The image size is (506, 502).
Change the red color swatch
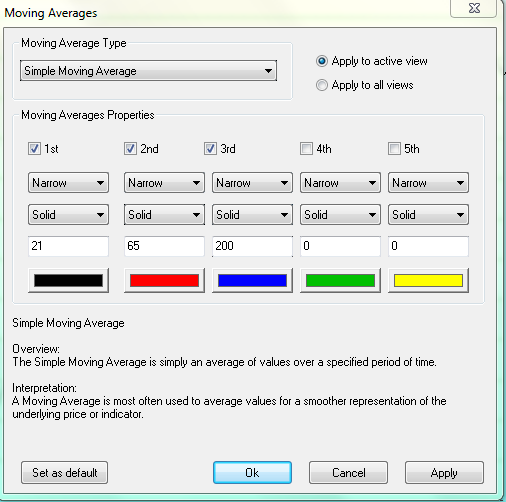coord(164,280)
